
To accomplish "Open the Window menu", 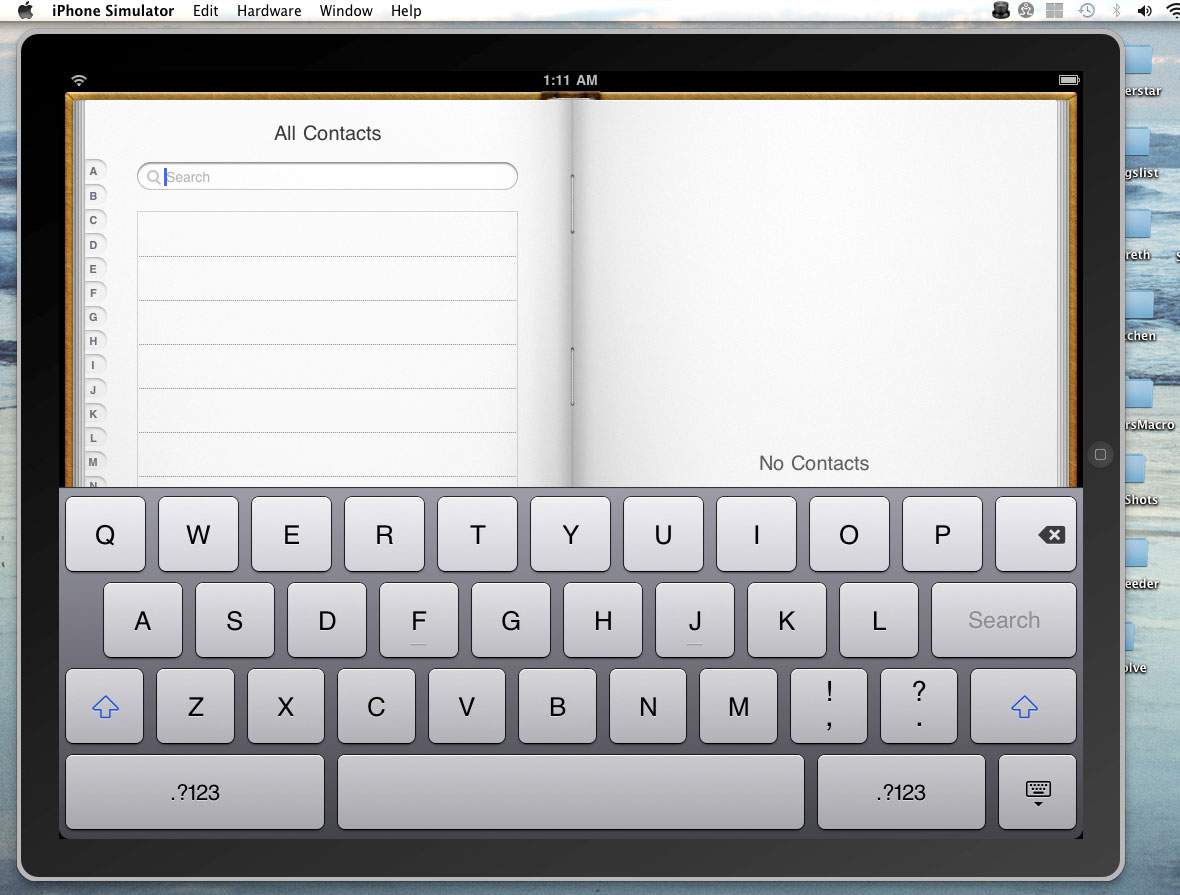I will [x=346, y=11].
